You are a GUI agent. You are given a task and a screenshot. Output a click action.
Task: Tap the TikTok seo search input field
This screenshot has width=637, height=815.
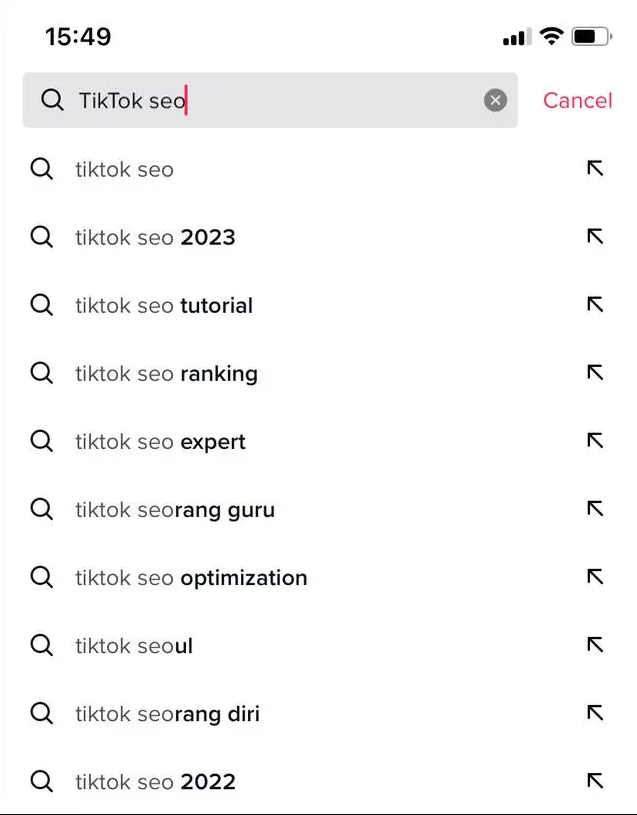280,100
